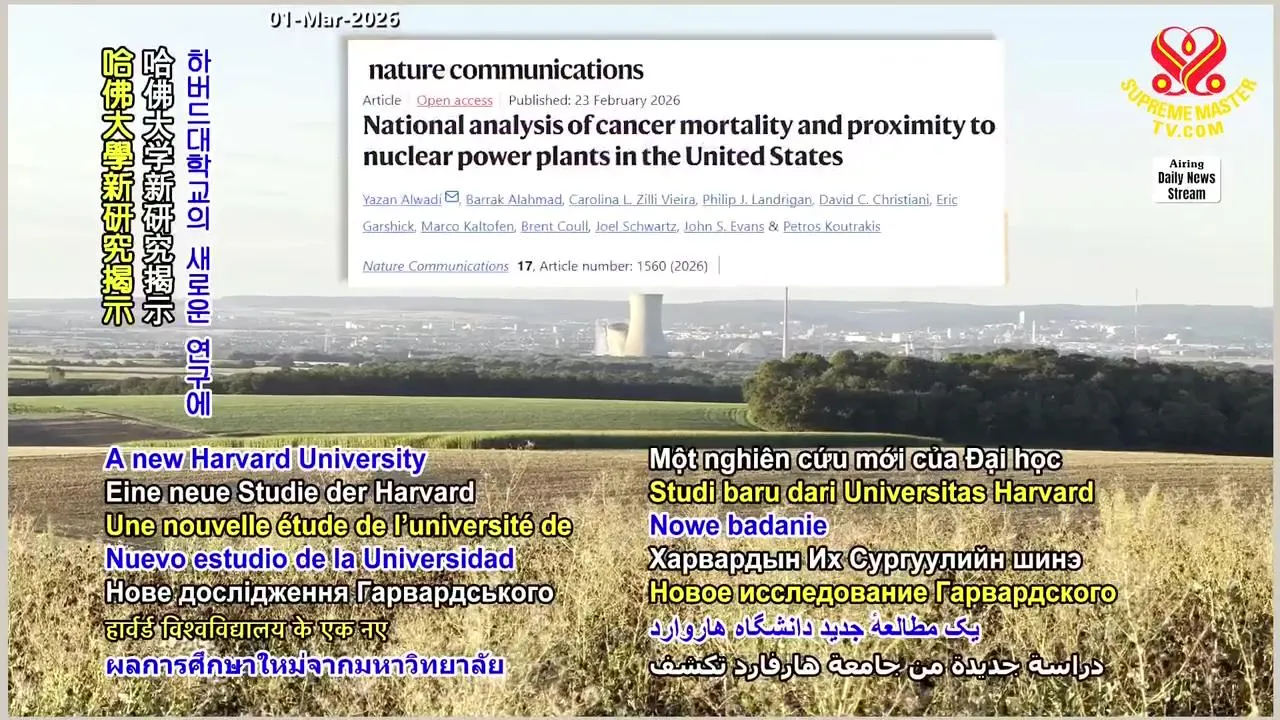The image size is (1280, 720).
Task: Click the blue Korean vertical subtitle
Action: [x=199, y=232]
